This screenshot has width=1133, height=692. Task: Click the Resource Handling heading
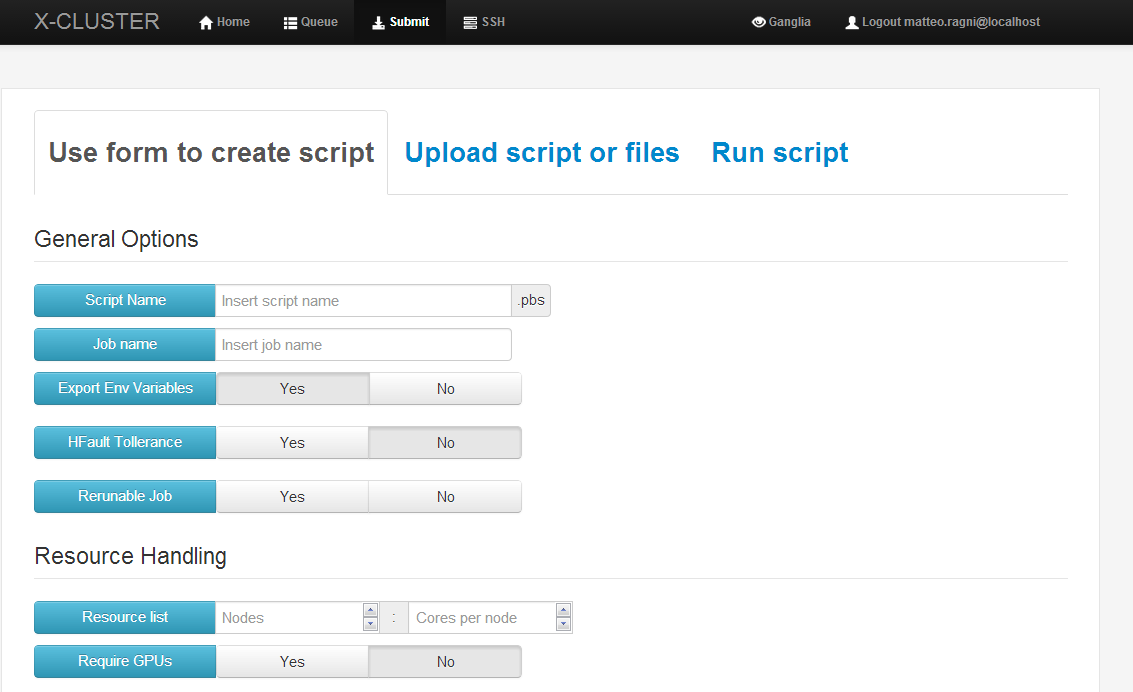(131, 556)
